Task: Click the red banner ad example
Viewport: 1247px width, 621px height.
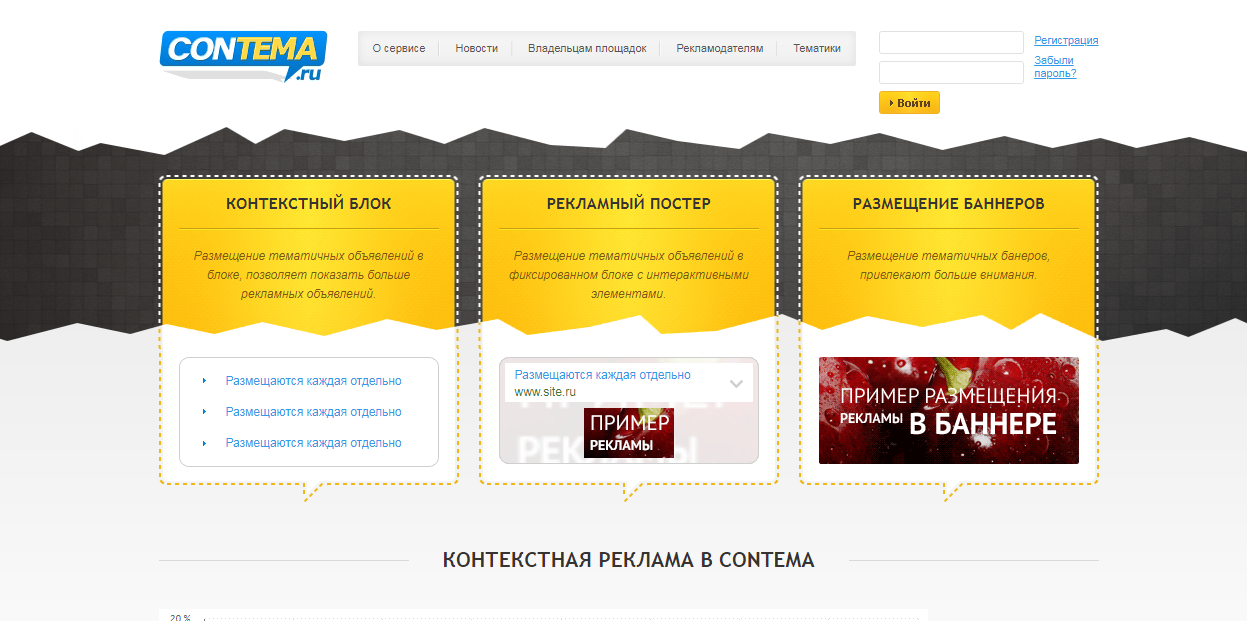Action: click(948, 410)
